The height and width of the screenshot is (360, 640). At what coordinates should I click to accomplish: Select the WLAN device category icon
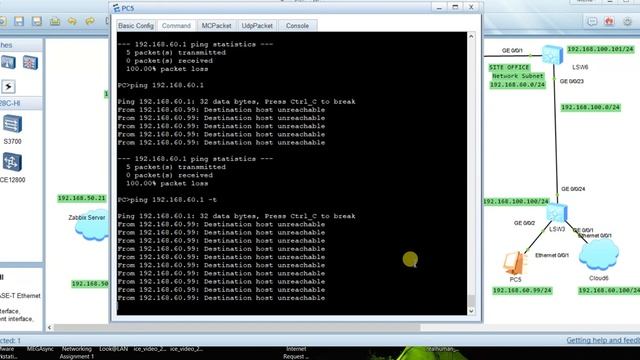8,62
